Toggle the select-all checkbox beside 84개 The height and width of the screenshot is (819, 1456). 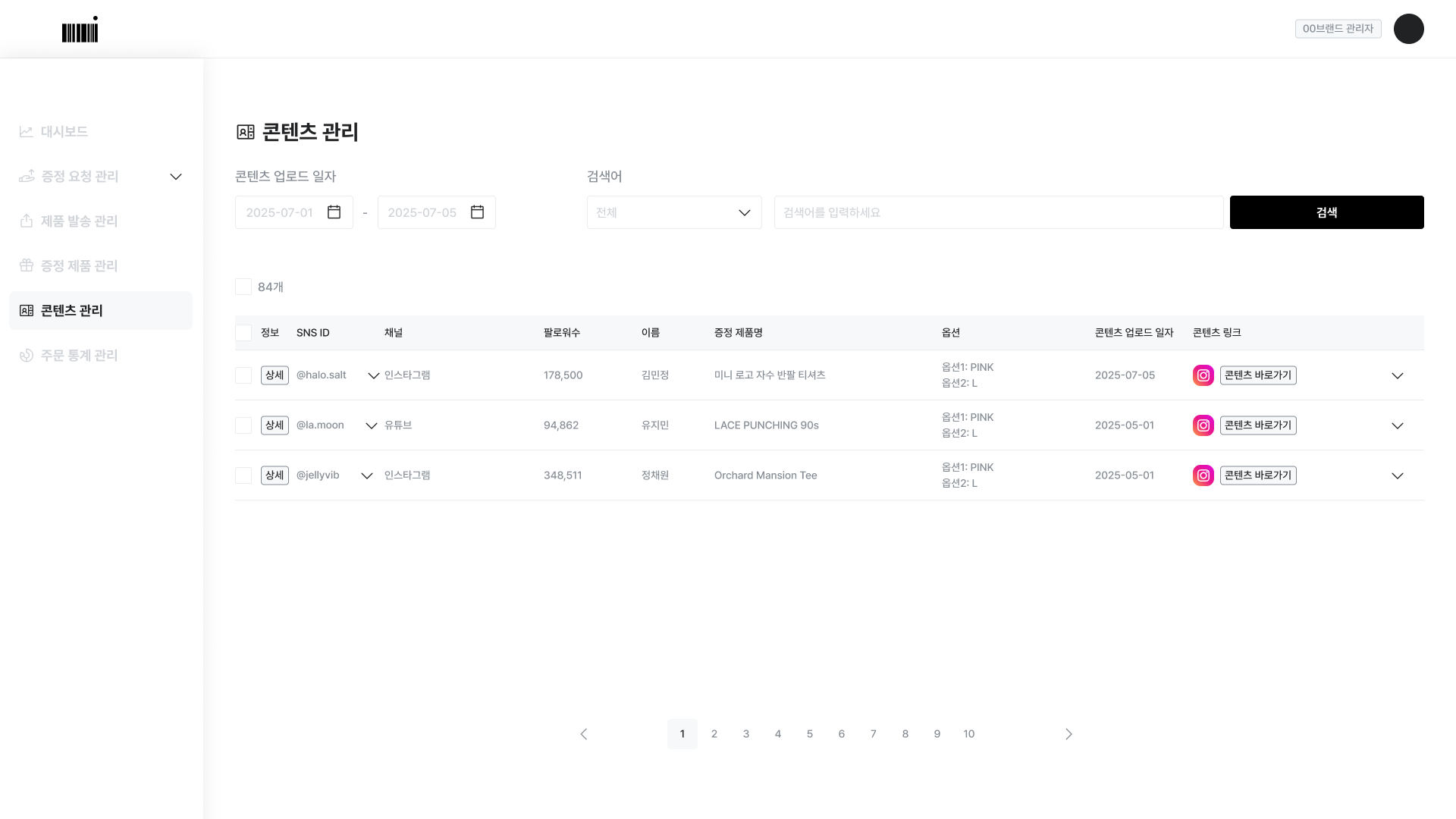(x=243, y=287)
